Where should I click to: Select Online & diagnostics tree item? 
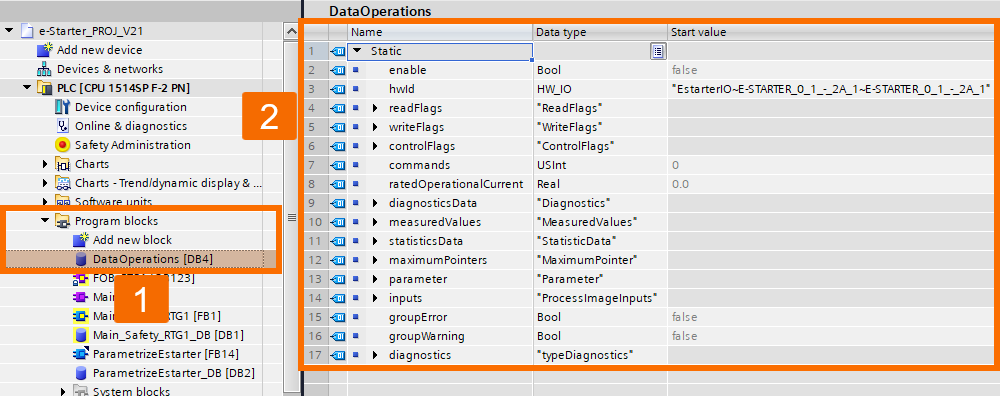pyautogui.click(x=131, y=126)
